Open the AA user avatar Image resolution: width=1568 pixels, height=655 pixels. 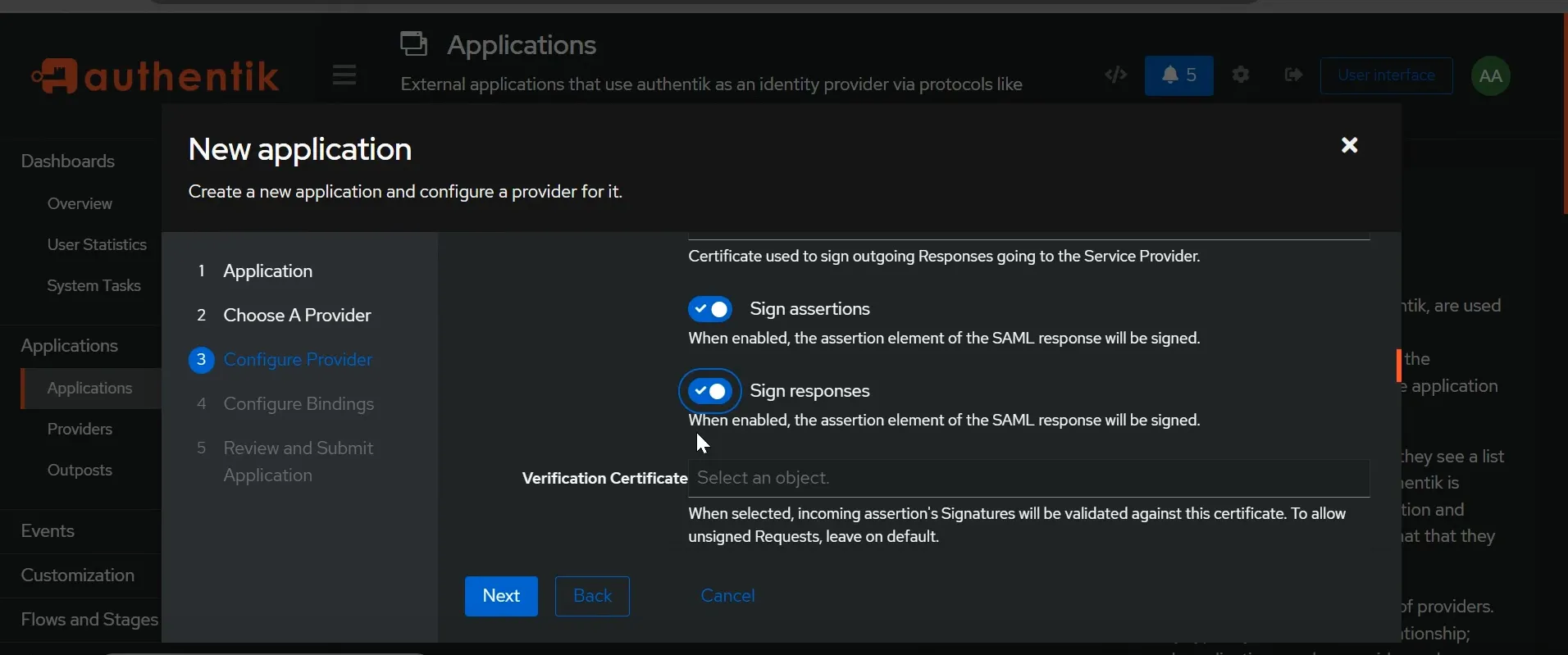click(x=1493, y=76)
